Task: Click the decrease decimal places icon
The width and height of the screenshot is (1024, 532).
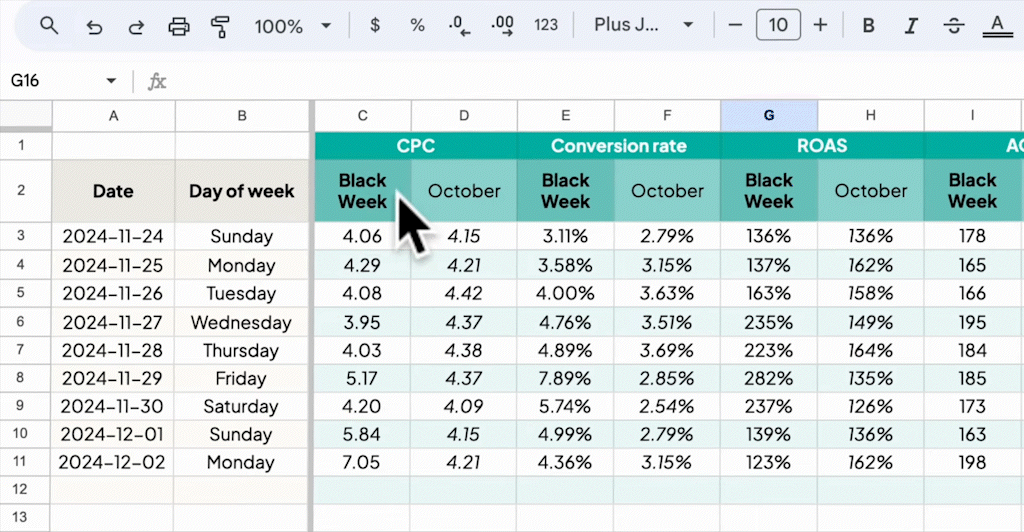Action: coord(460,26)
